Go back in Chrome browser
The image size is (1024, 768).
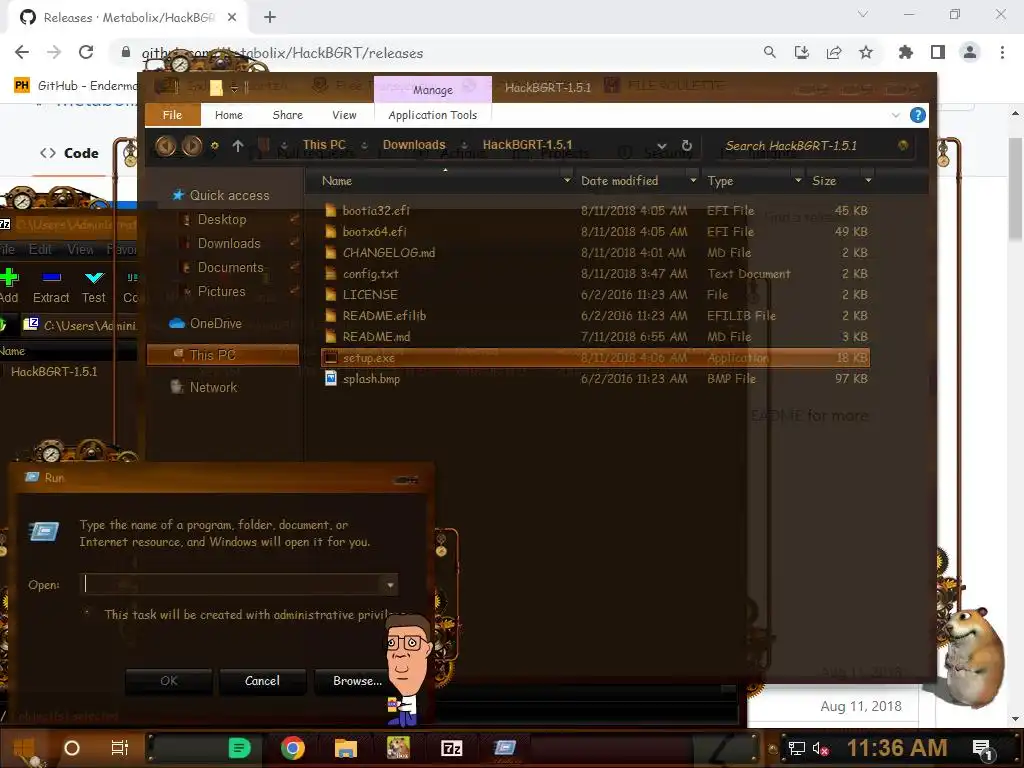pos(22,52)
